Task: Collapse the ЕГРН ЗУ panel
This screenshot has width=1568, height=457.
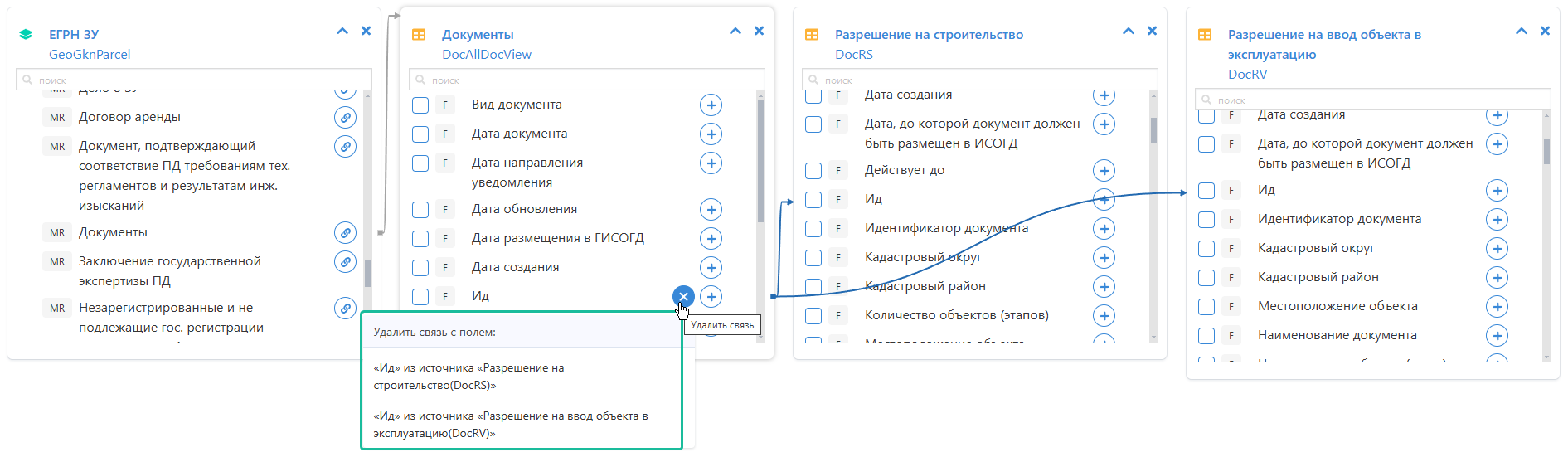Action: tap(342, 31)
